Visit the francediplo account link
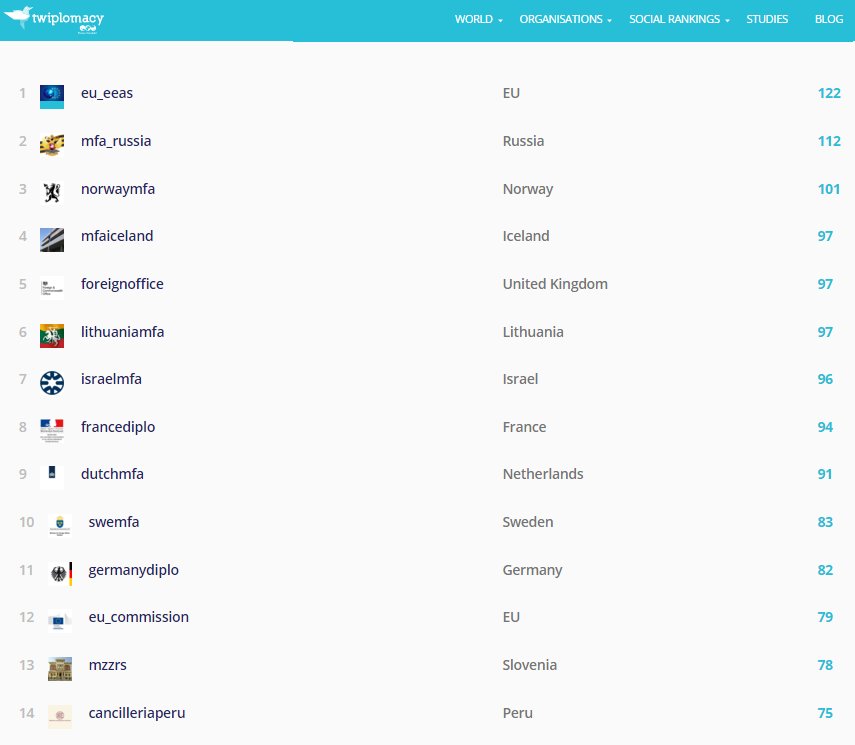This screenshot has height=745, width=855. (x=118, y=427)
